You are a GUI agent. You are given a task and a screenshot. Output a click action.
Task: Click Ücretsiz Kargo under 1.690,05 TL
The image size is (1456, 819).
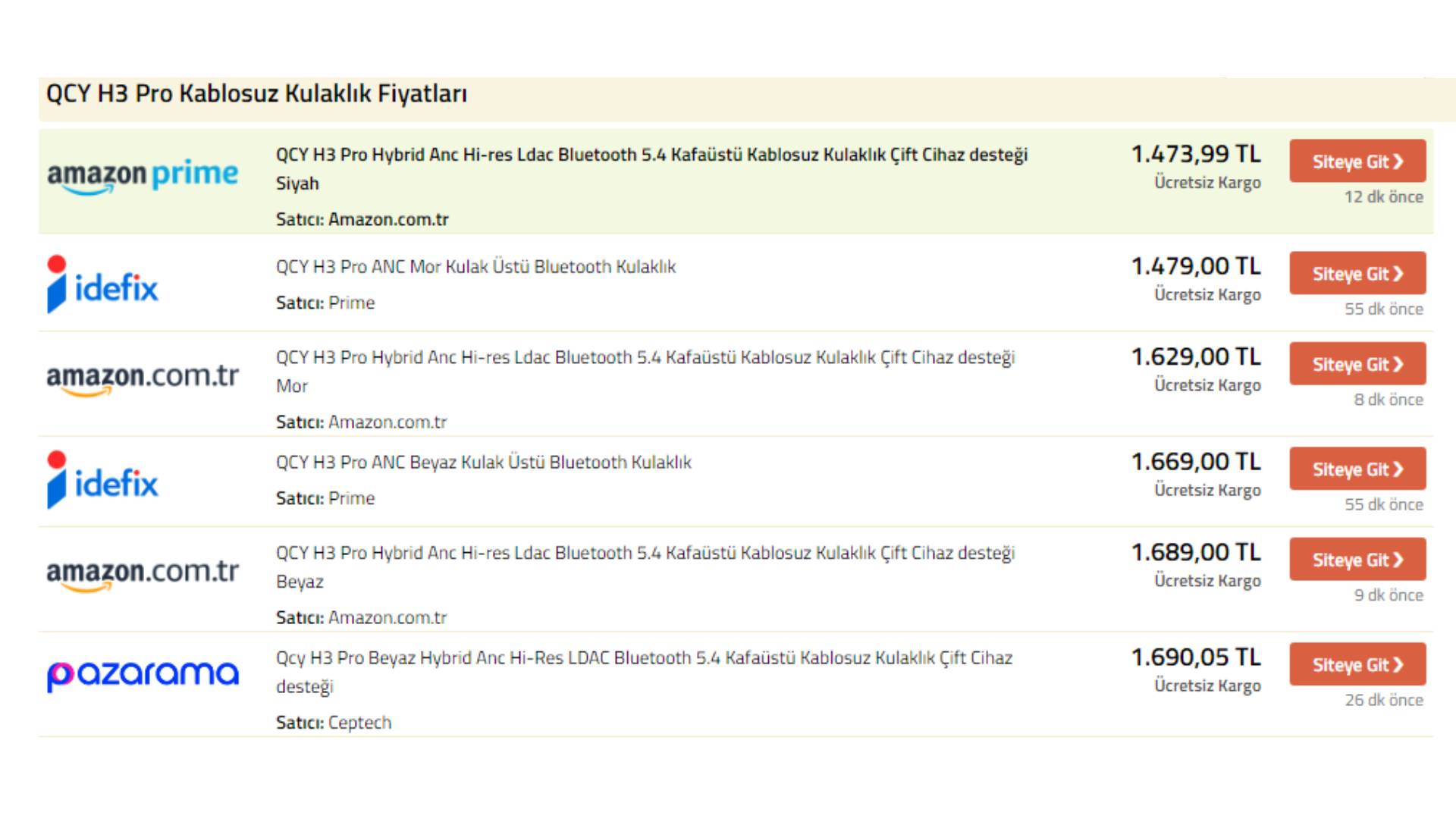pos(1207,686)
